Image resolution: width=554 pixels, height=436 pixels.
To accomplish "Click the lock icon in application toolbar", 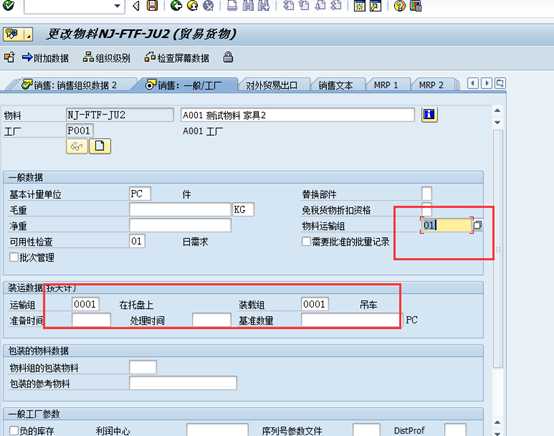I will (228, 57).
